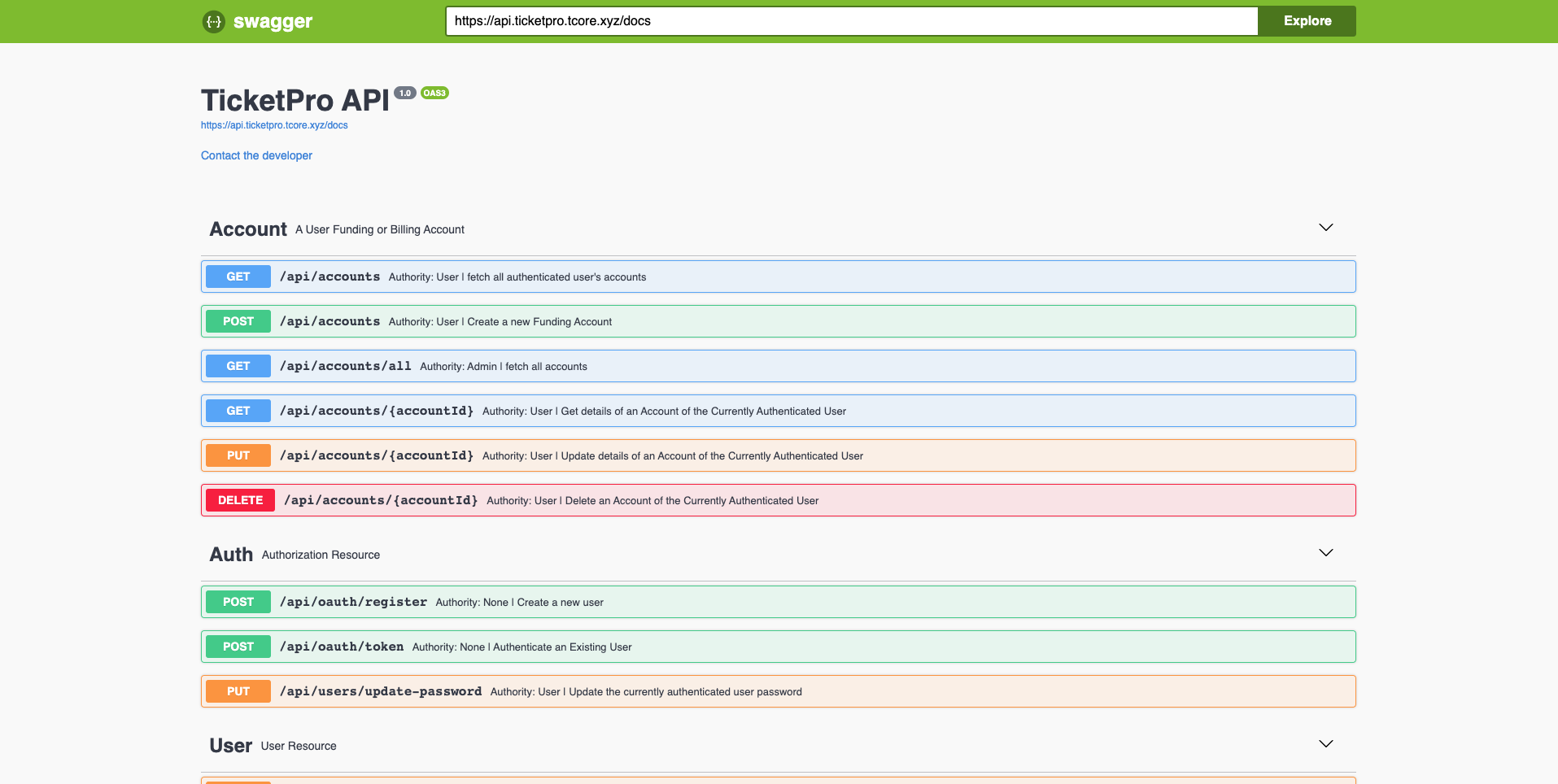Open the api.ticketpro docs link under title
1558x784 pixels.
(x=274, y=125)
